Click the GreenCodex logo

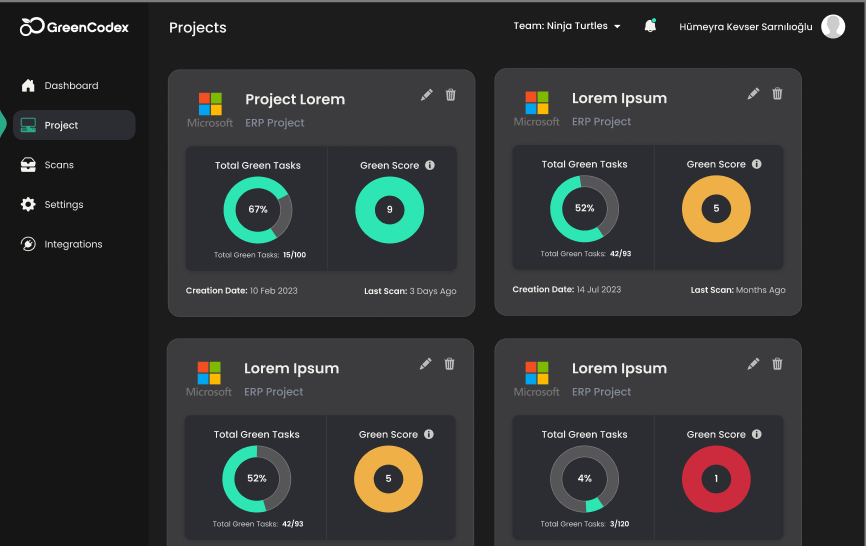75,27
